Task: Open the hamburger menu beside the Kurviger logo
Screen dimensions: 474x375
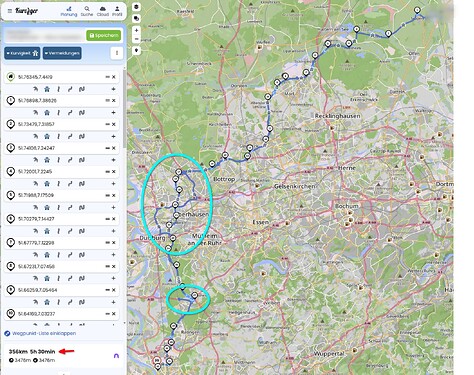Action: pos(10,11)
